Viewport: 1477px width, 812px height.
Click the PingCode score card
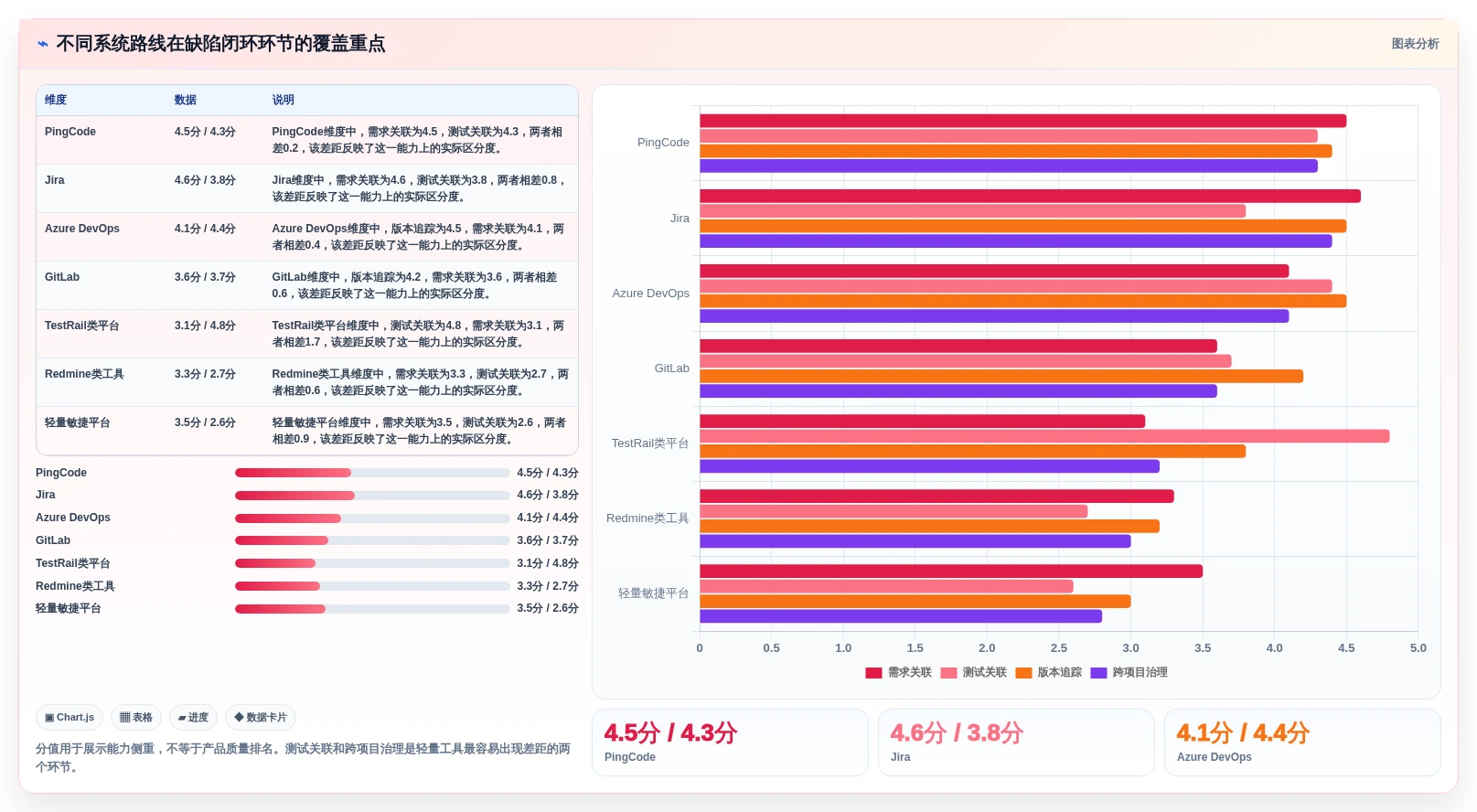730,743
